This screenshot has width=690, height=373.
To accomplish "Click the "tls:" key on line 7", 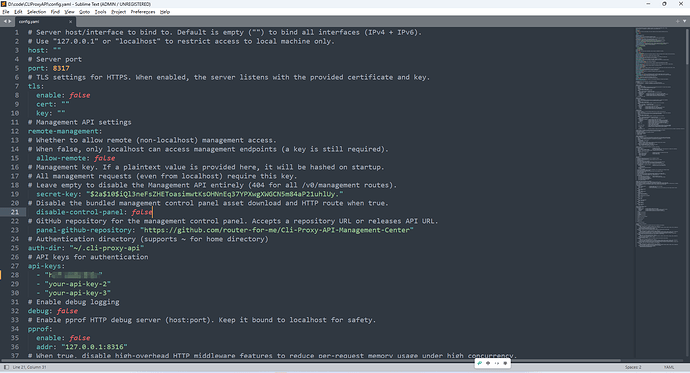I will (36, 86).
